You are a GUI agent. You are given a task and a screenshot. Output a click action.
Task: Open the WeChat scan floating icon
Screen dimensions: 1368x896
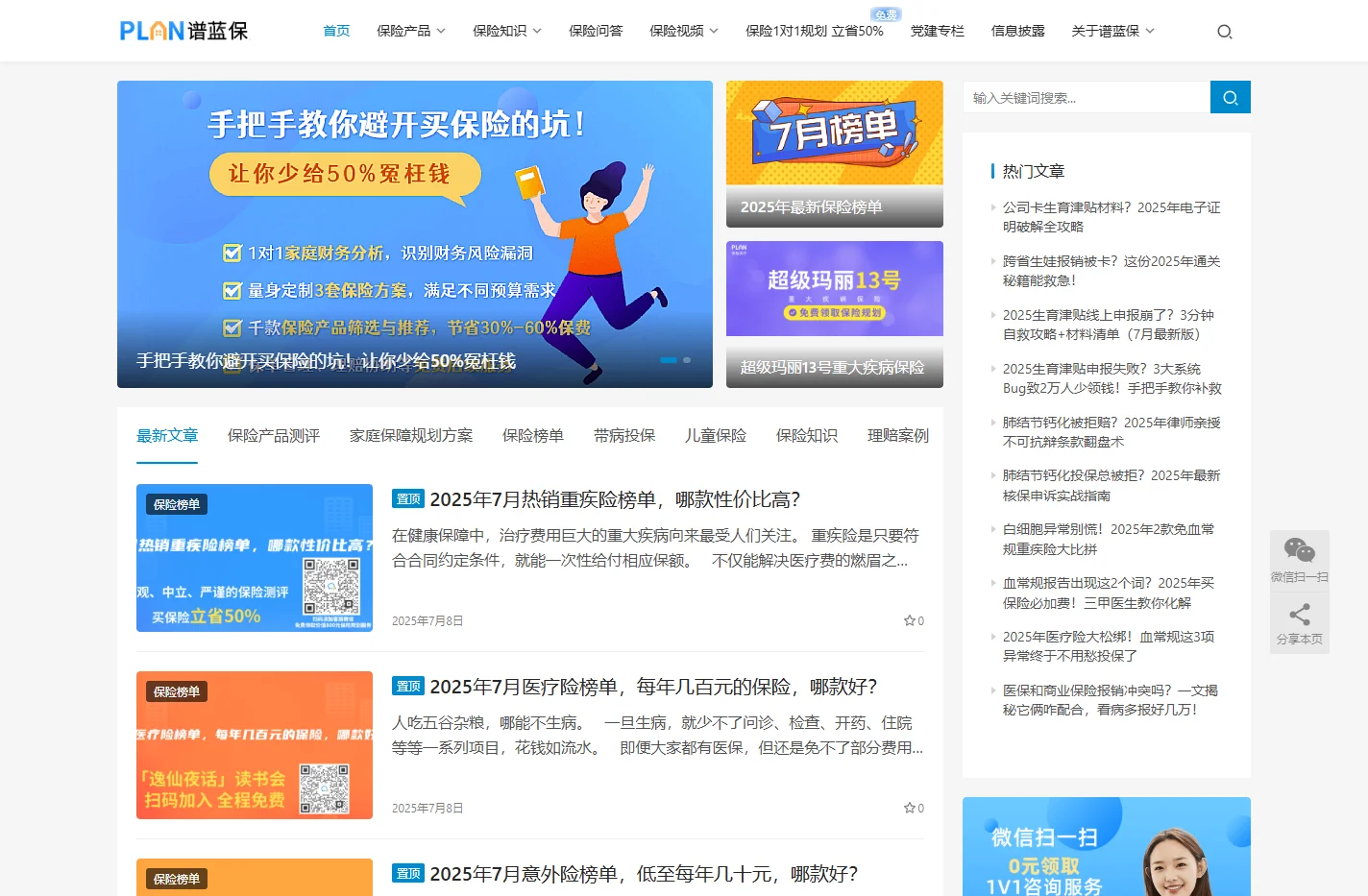pyautogui.click(x=1300, y=560)
